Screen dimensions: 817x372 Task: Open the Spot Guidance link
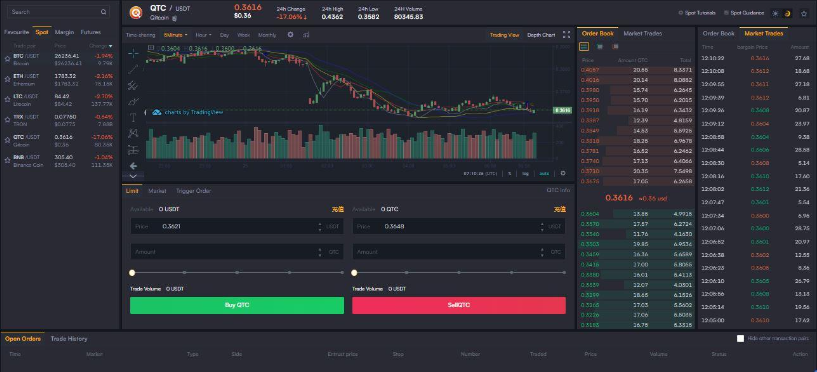tap(744, 13)
